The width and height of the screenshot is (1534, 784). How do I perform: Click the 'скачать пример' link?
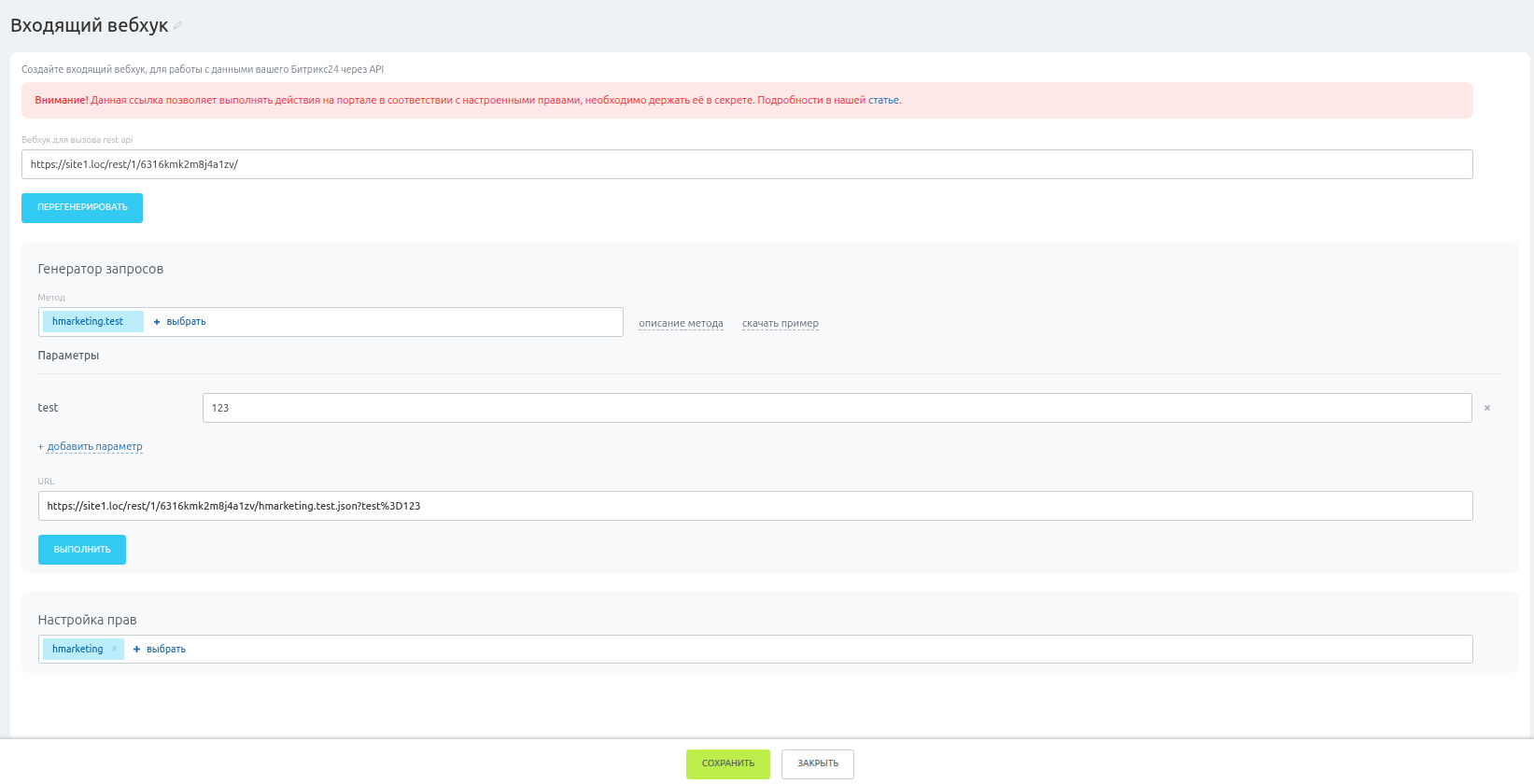coord(780,324)
